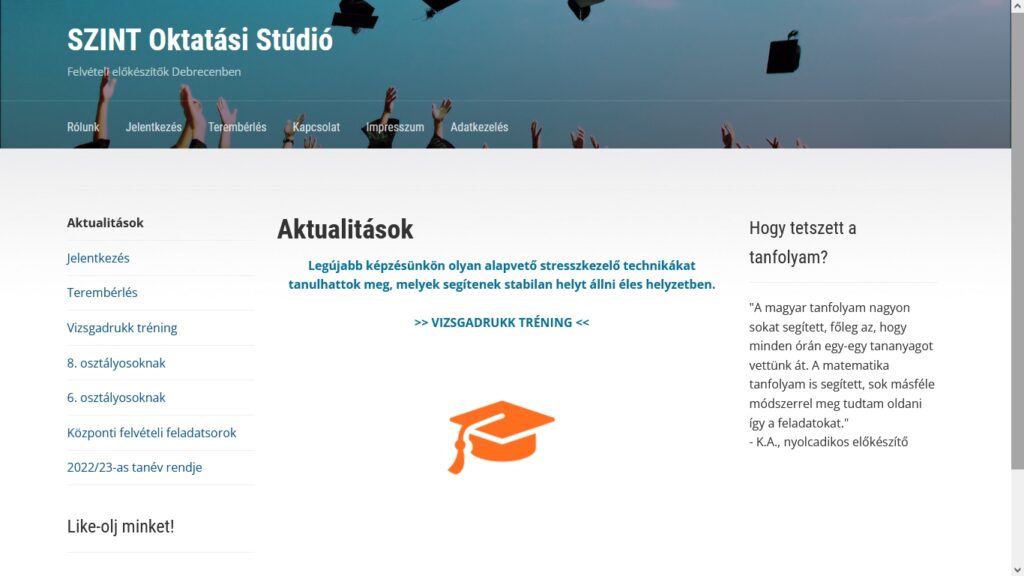Open Központi felvételi feladatsorok

(x=152, y=433)
